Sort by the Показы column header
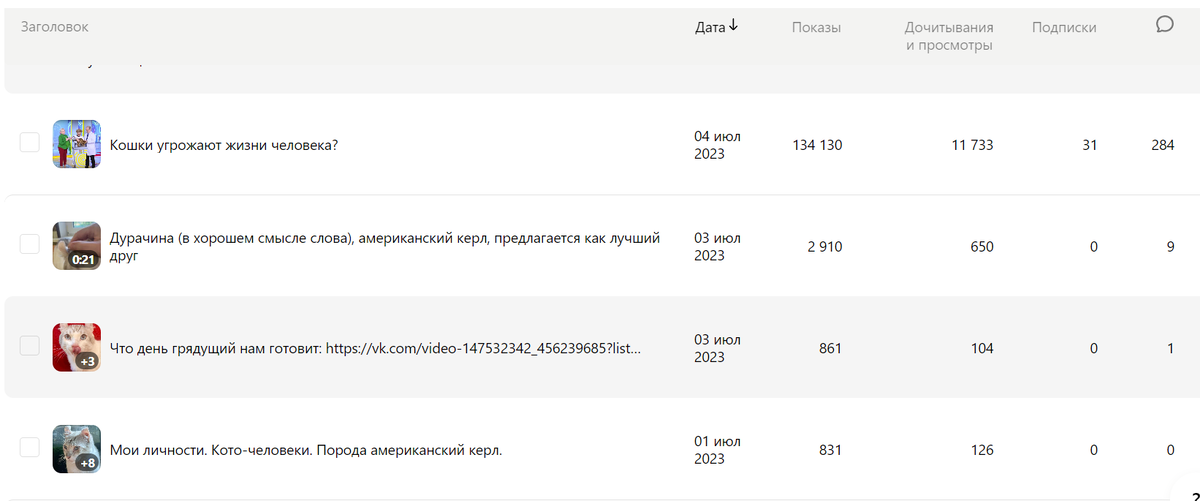This screenshot has height=501, width=1200. click(816, 27)
